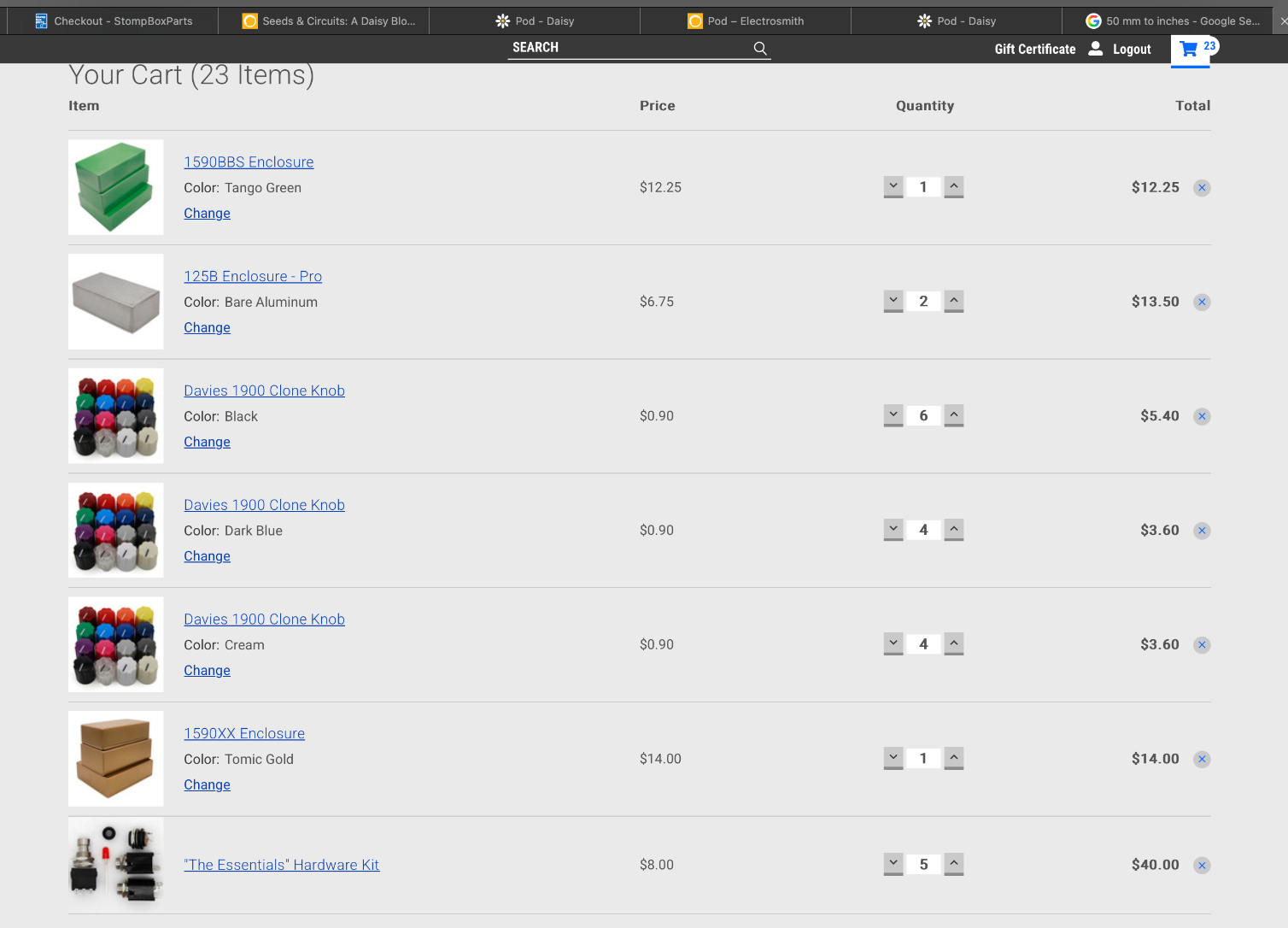Switch to Checkout - StompBoxParts tab
Viewport: 1288px width, 928px height.
pos(113,21)
